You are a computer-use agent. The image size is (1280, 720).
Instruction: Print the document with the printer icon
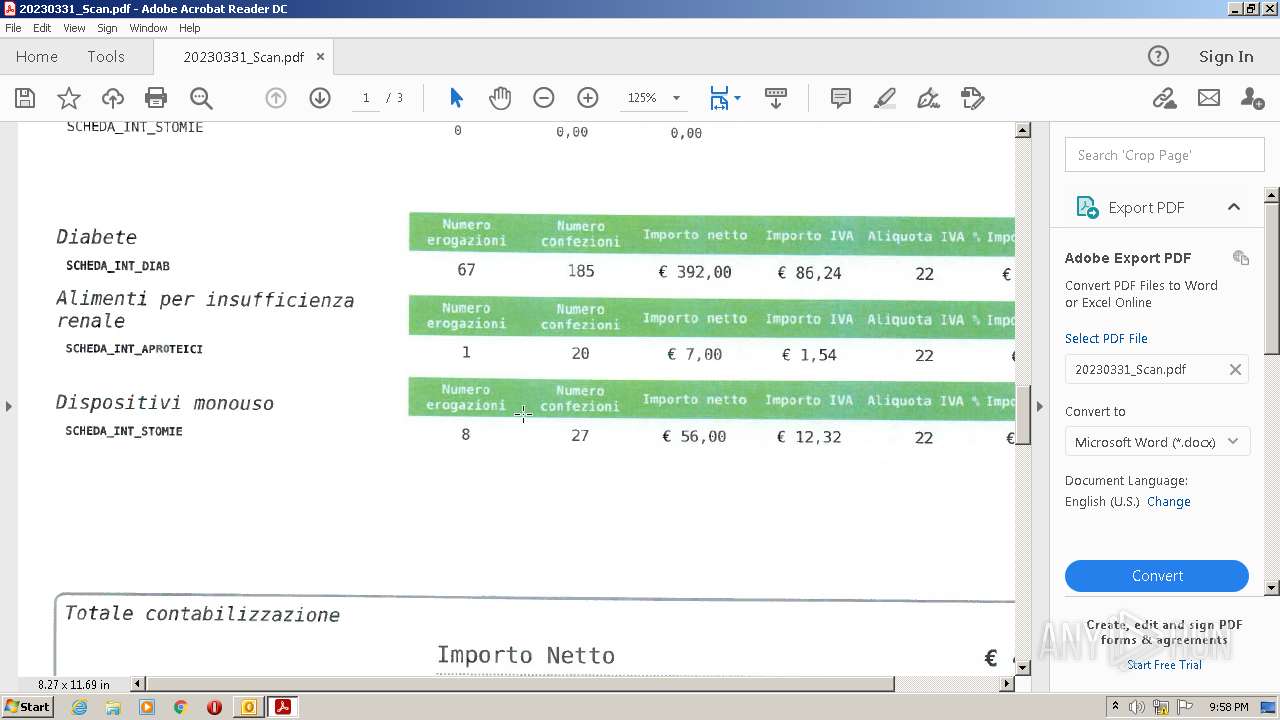(156, 98)
